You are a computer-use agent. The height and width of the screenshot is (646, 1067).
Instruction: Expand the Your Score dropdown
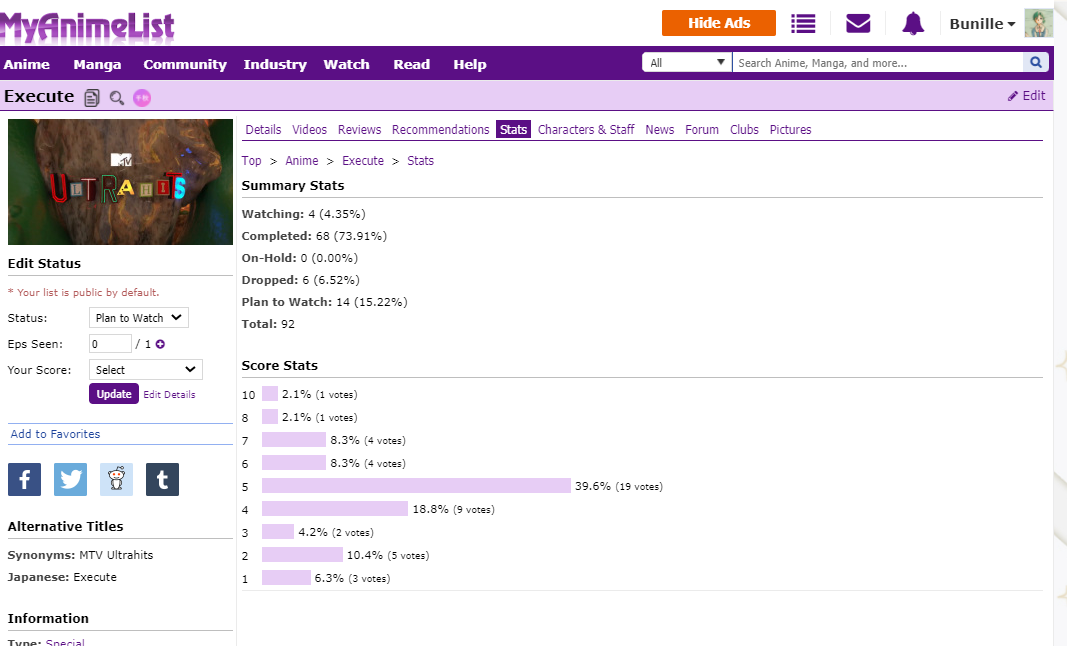tap(146, 370)
